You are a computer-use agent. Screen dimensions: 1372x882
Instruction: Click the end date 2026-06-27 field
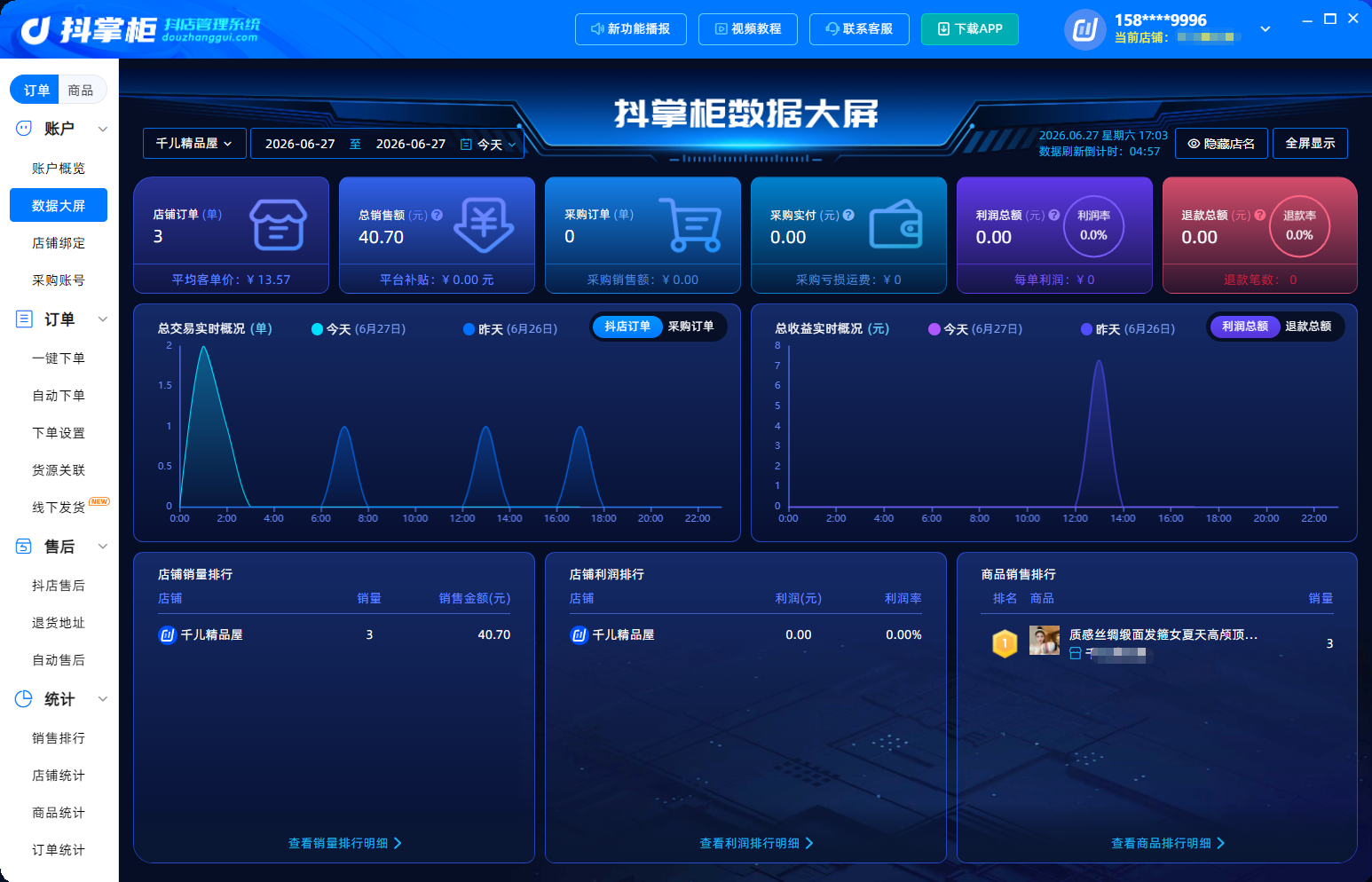coord(411,144)
